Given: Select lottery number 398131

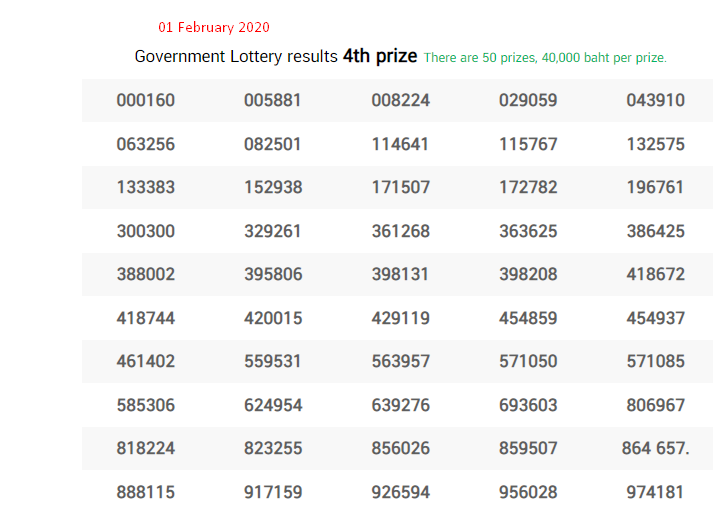Looking at the screenshot, I should click(x=400, y=274).
